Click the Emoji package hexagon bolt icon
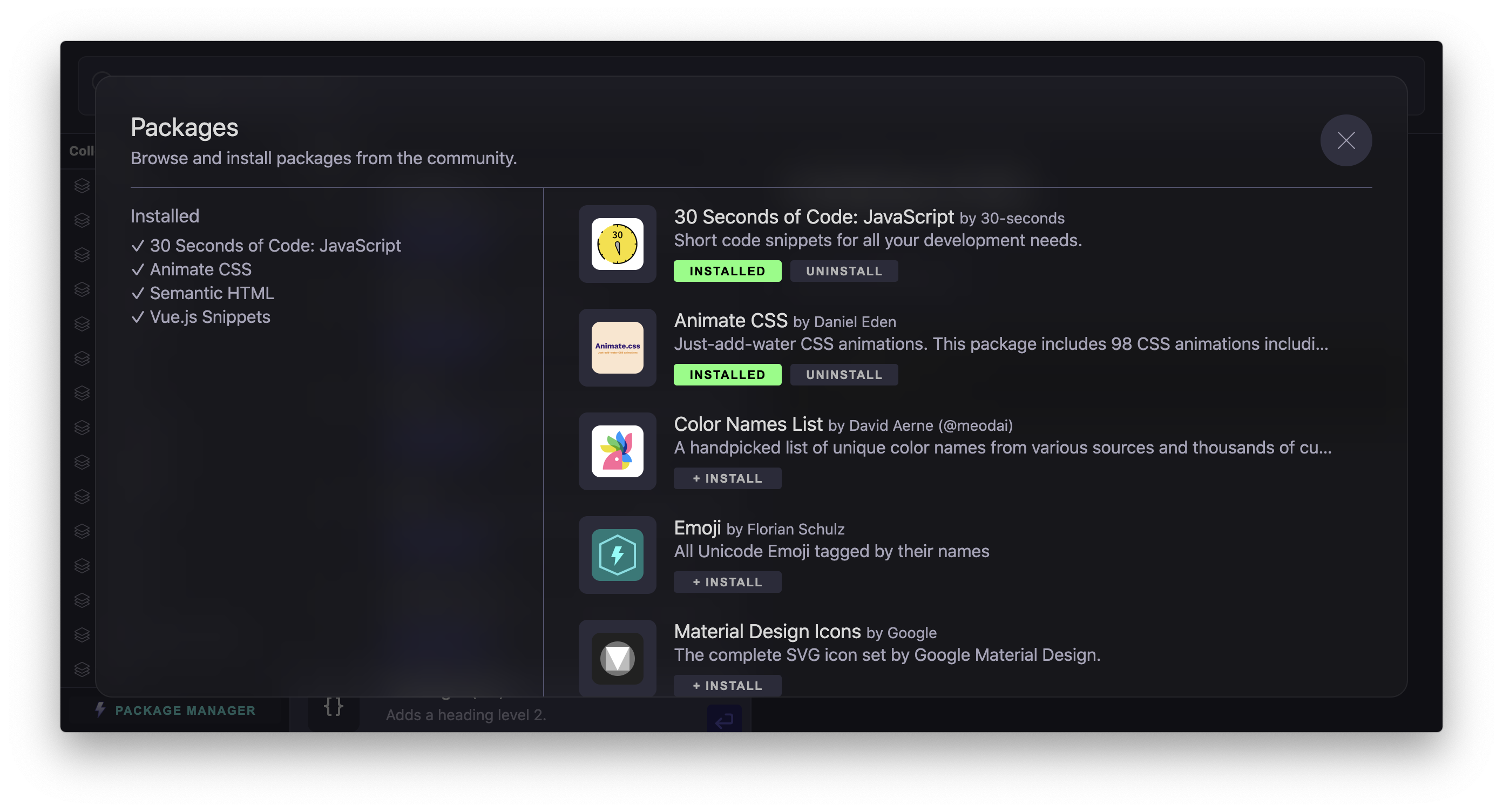 (x=617, y=555)
